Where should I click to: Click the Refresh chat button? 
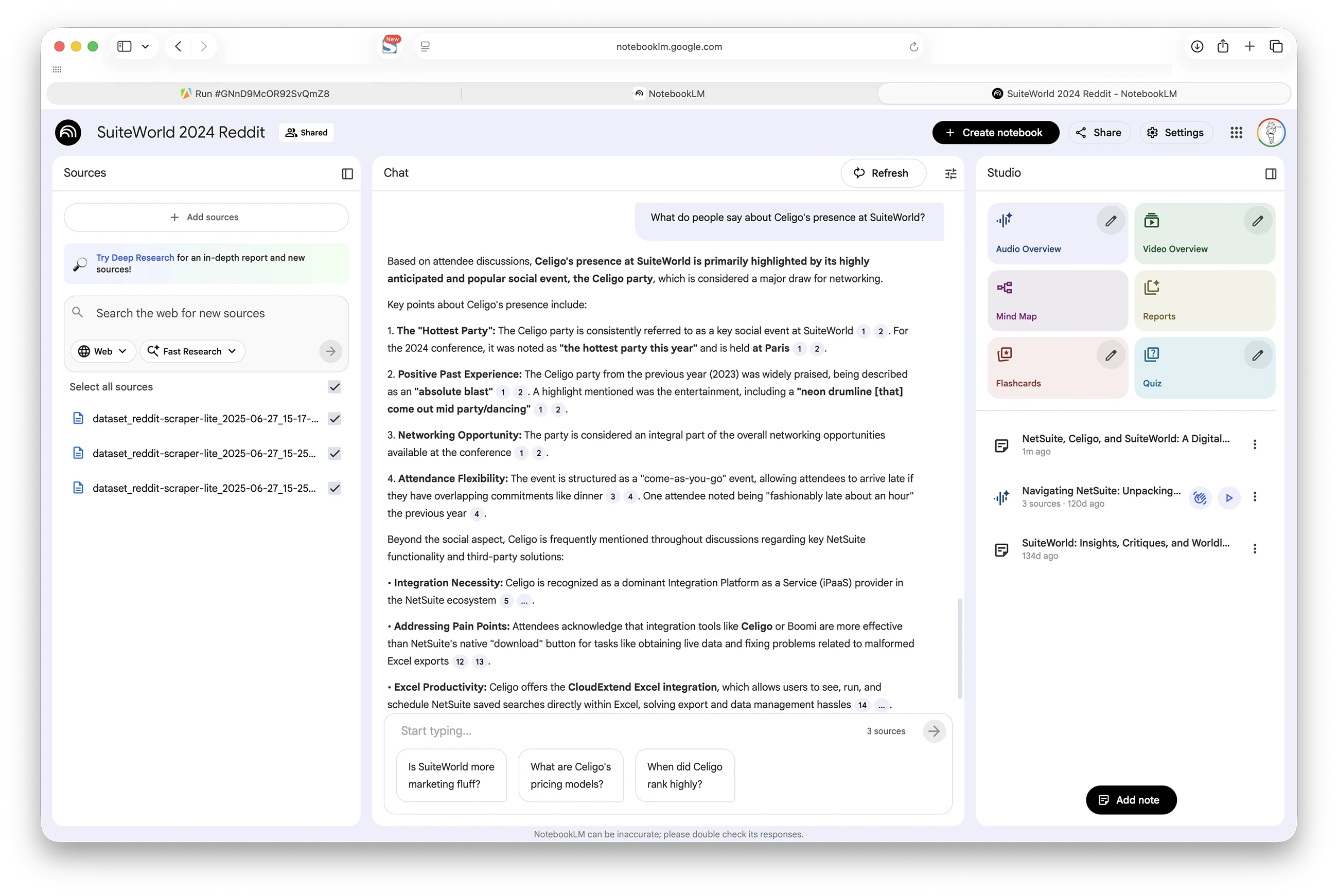[x=883, y=173]
